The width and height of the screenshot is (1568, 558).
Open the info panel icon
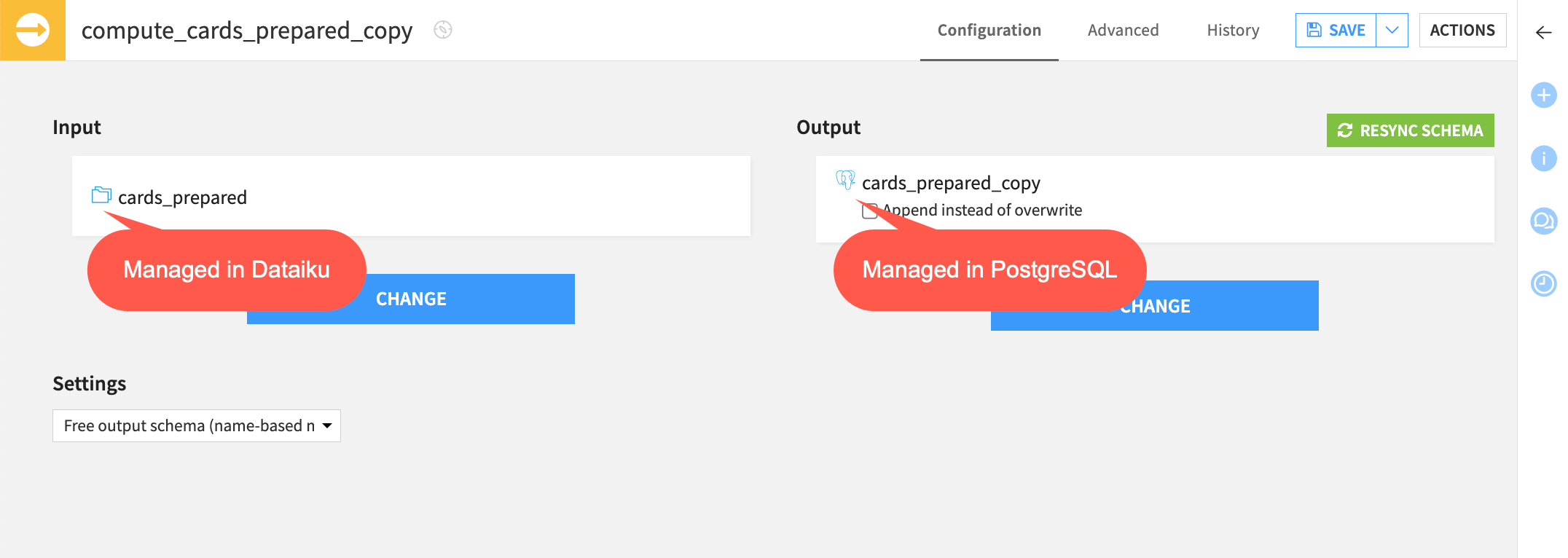pyautogui.click(x=1543, y=158)
